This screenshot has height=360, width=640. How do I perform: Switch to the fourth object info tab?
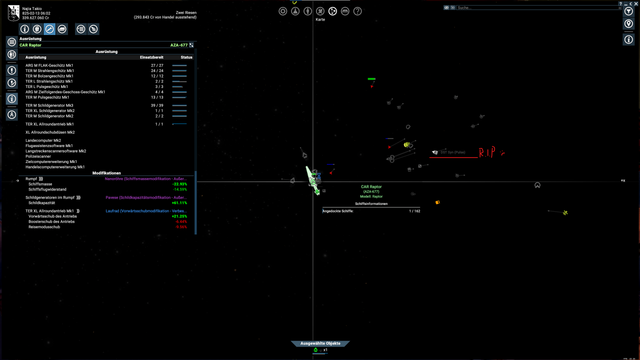62,29
